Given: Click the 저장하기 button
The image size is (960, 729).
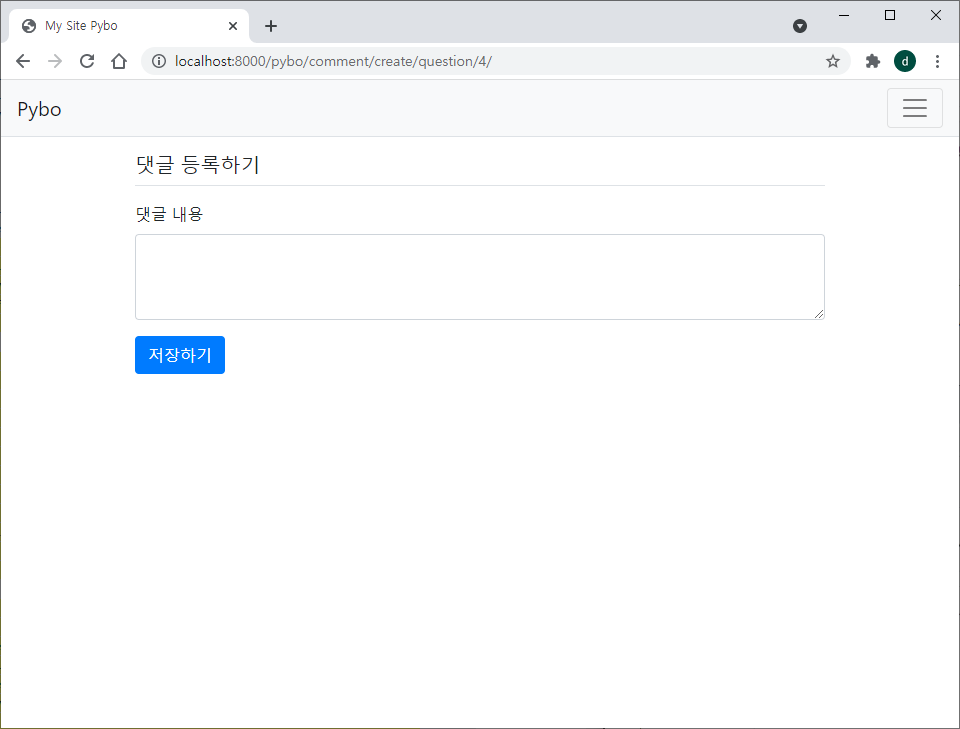Looking at the screenshot, I should pyautogui.click(x=180, y=355).
